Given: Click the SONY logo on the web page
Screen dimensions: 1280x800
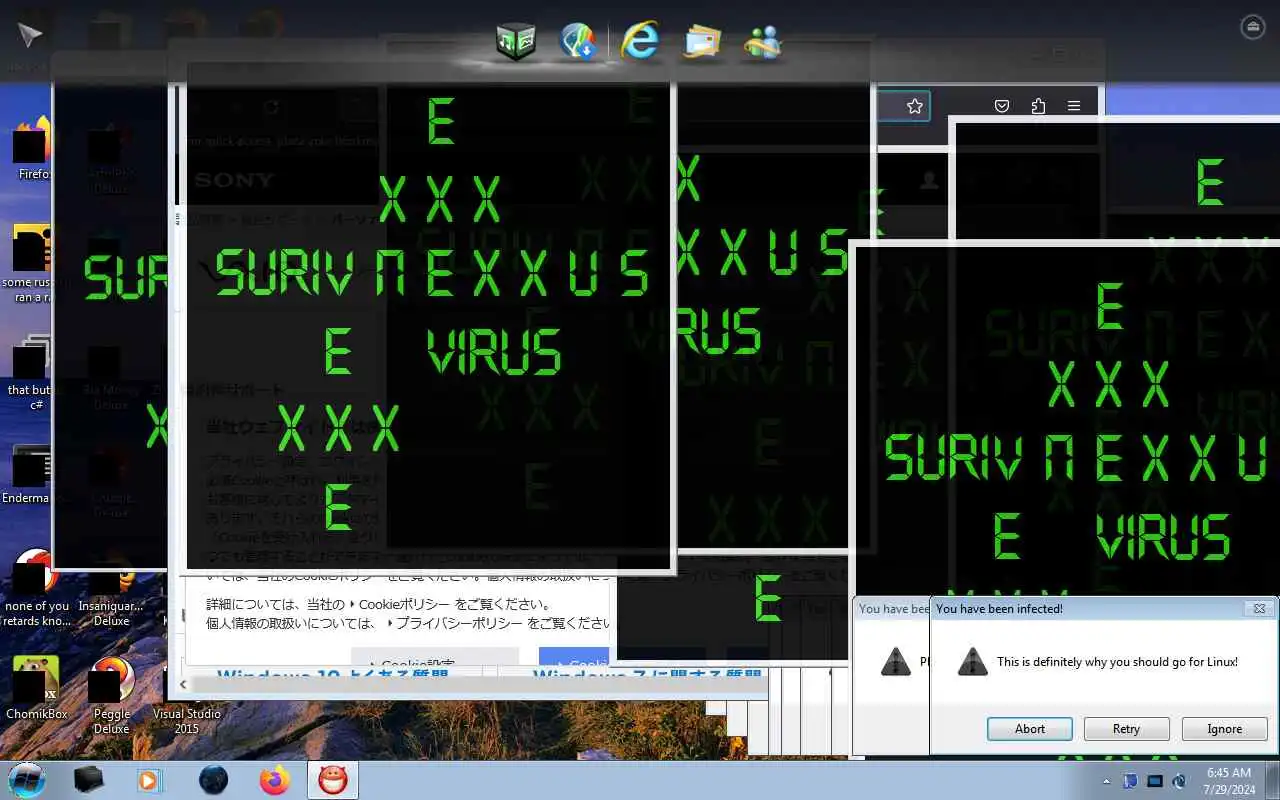Looking at the screenshot, I should pyautogui.click(x=234, y=180).
